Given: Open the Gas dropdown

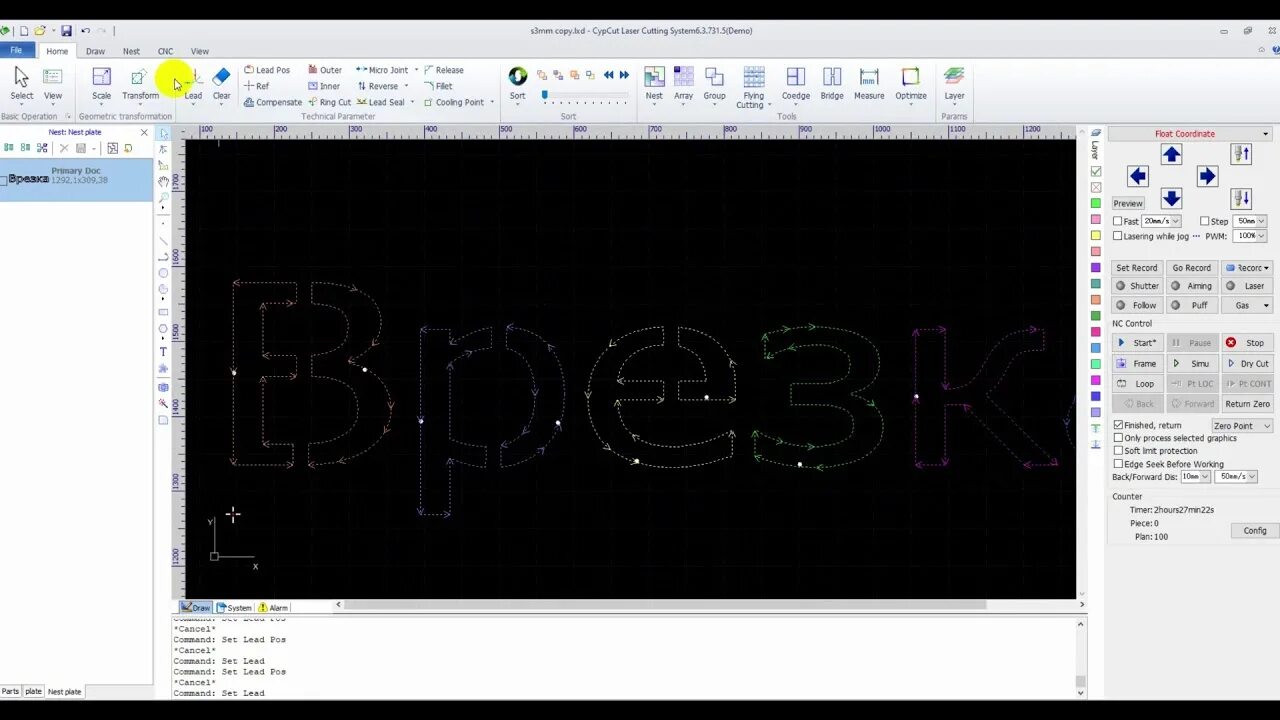Looking at the screenshot, I should (x=1247, y=305).
